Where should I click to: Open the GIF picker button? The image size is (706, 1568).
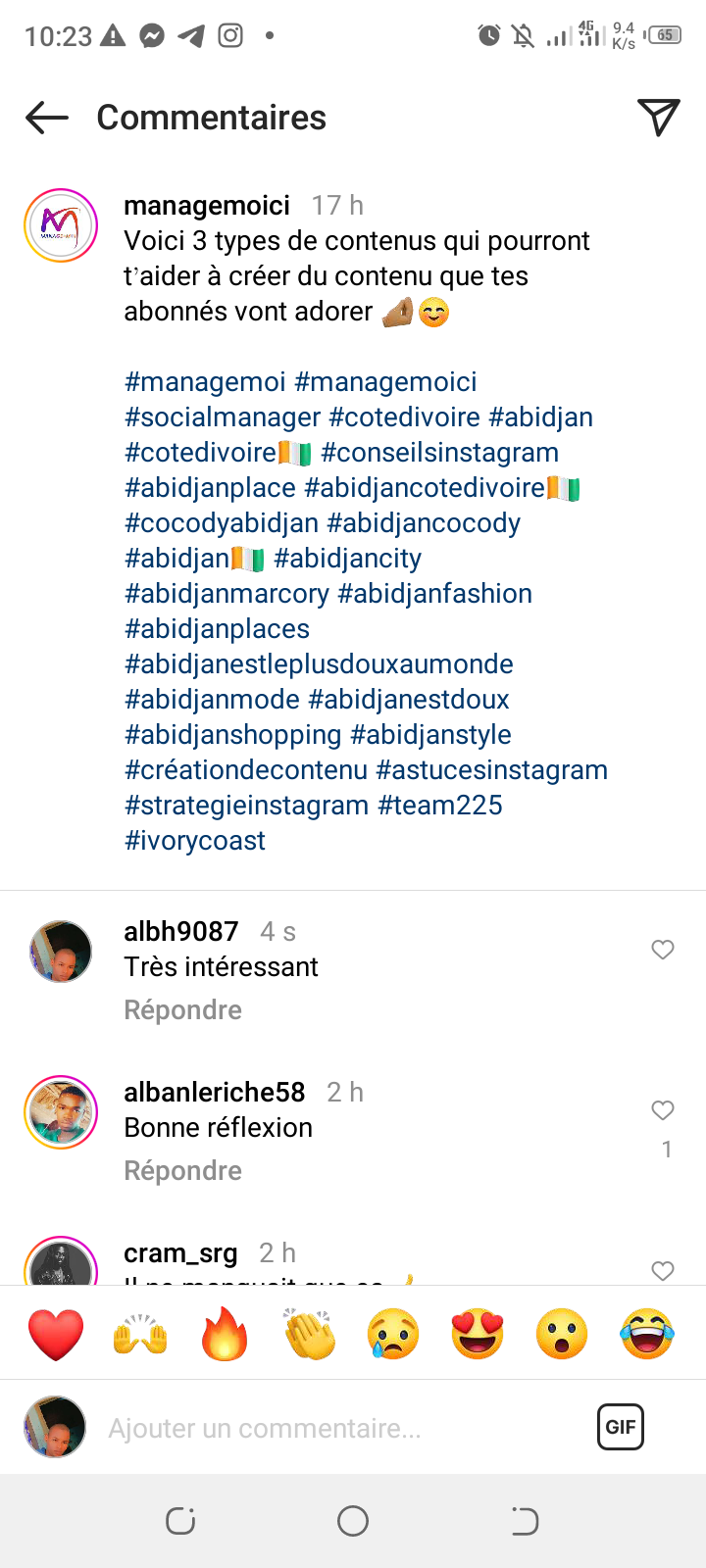pyautogui.click(x=621, y=1427)
